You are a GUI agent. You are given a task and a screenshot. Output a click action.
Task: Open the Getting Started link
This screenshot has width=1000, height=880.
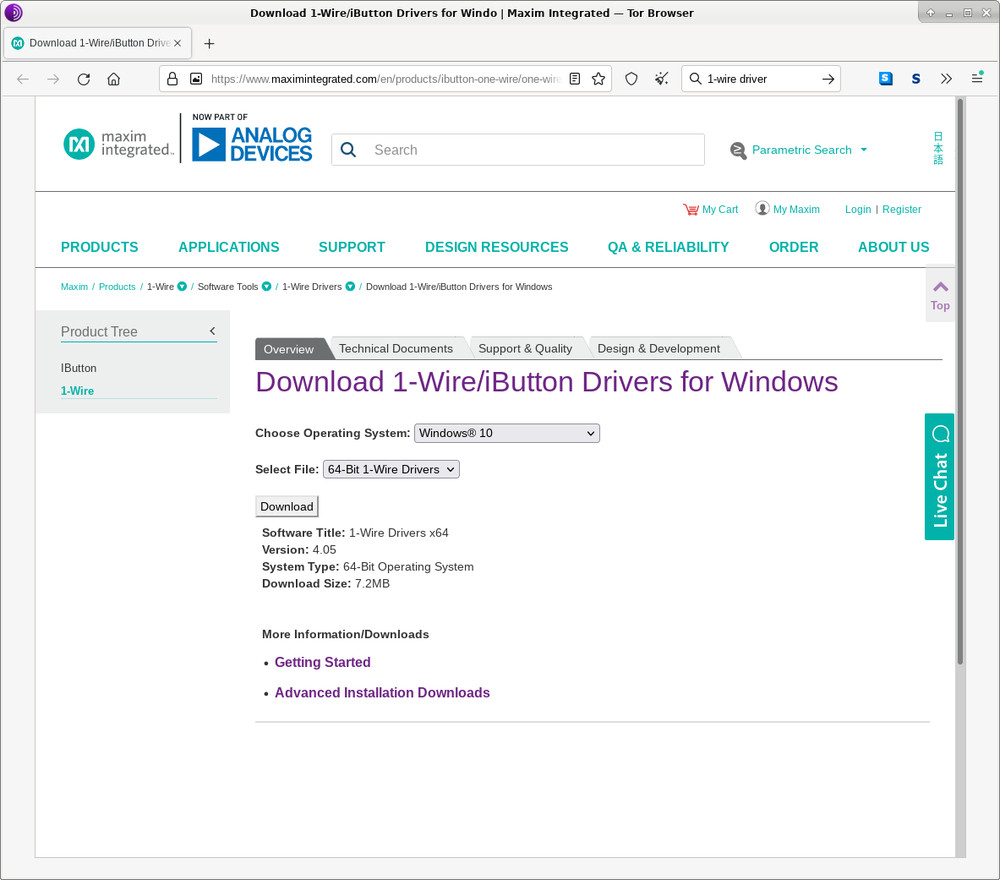point(323,662)
